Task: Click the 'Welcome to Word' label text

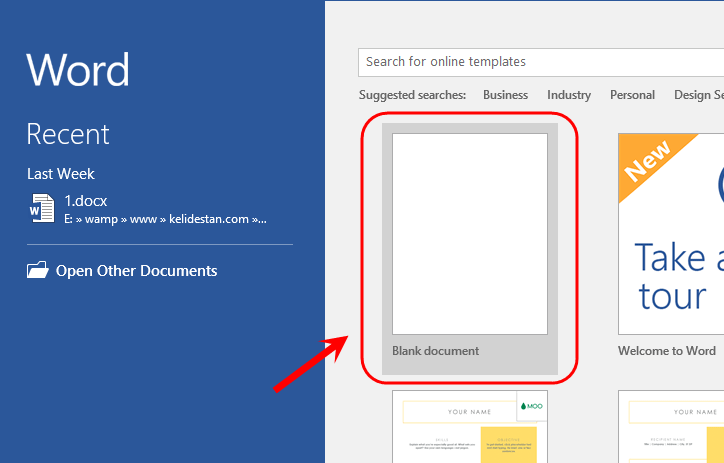Action: (667, 351)
